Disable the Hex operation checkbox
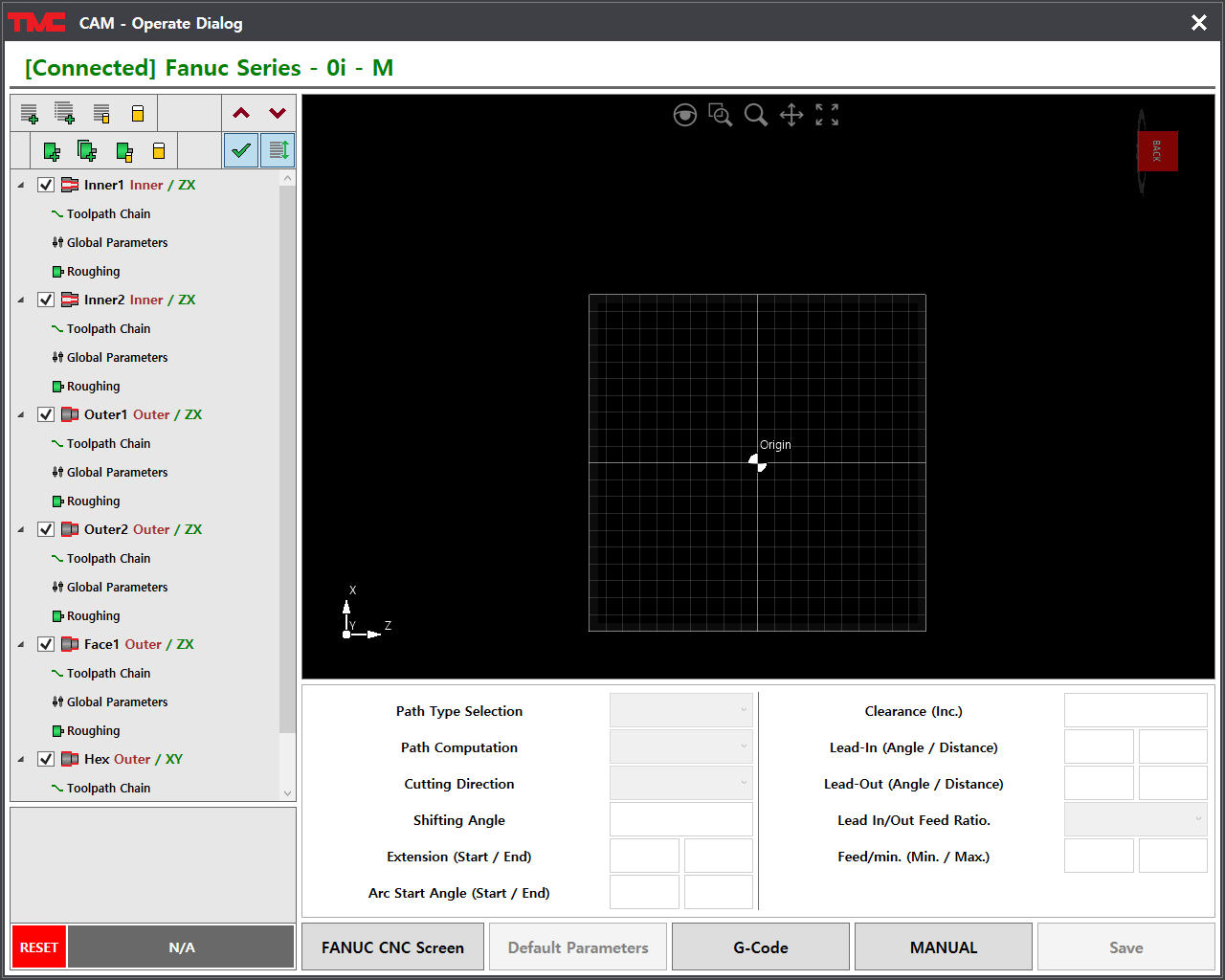The image size is (1225, 980). point(46,759)
